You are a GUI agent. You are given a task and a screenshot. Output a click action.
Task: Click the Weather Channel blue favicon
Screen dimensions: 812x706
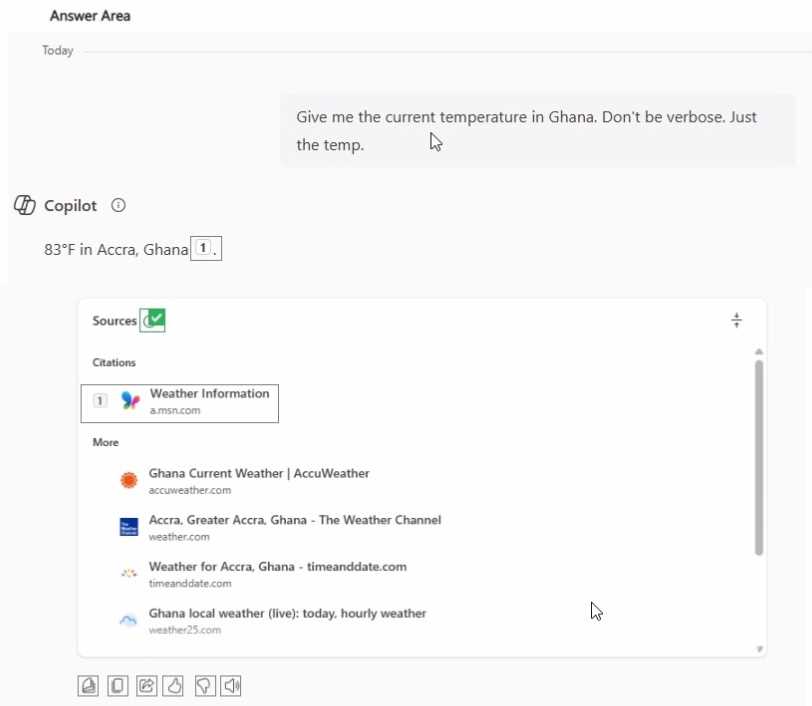coord(128,527)
